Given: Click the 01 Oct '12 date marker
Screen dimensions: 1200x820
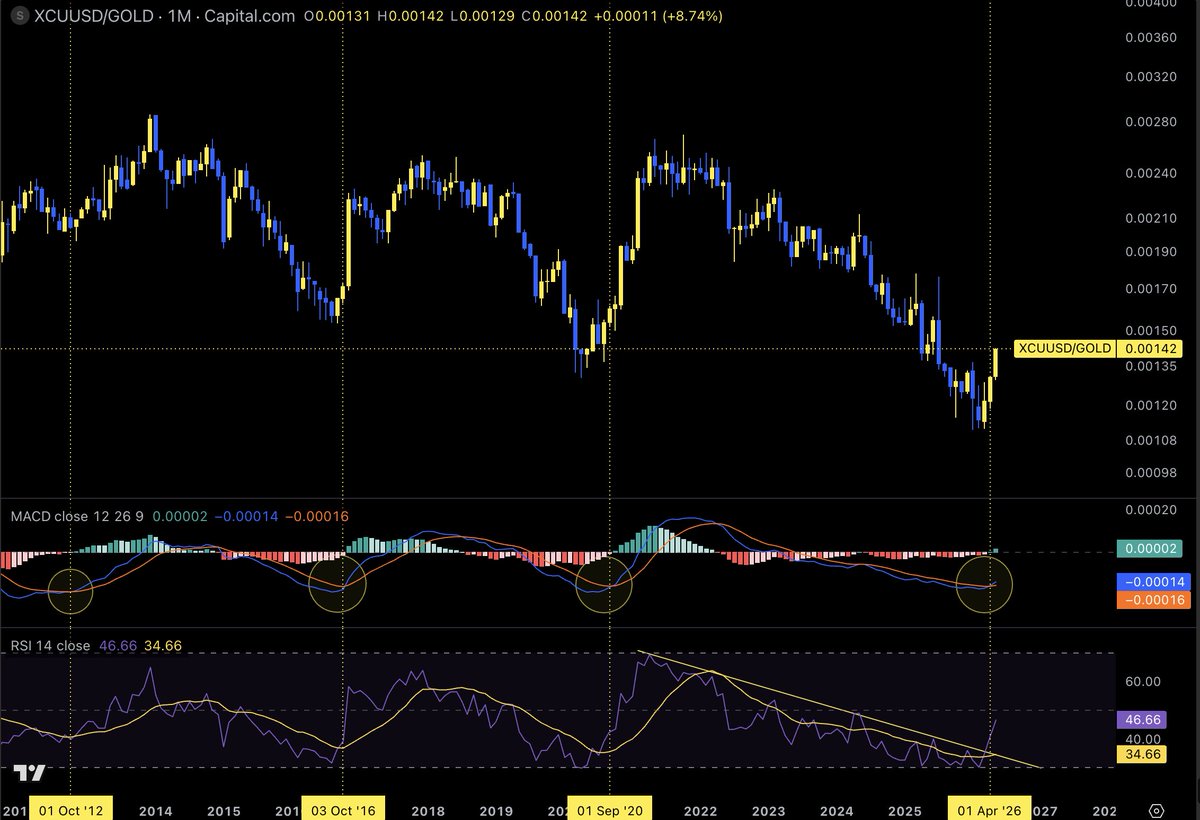Looking at the screenshot, I should coord(71,809).
